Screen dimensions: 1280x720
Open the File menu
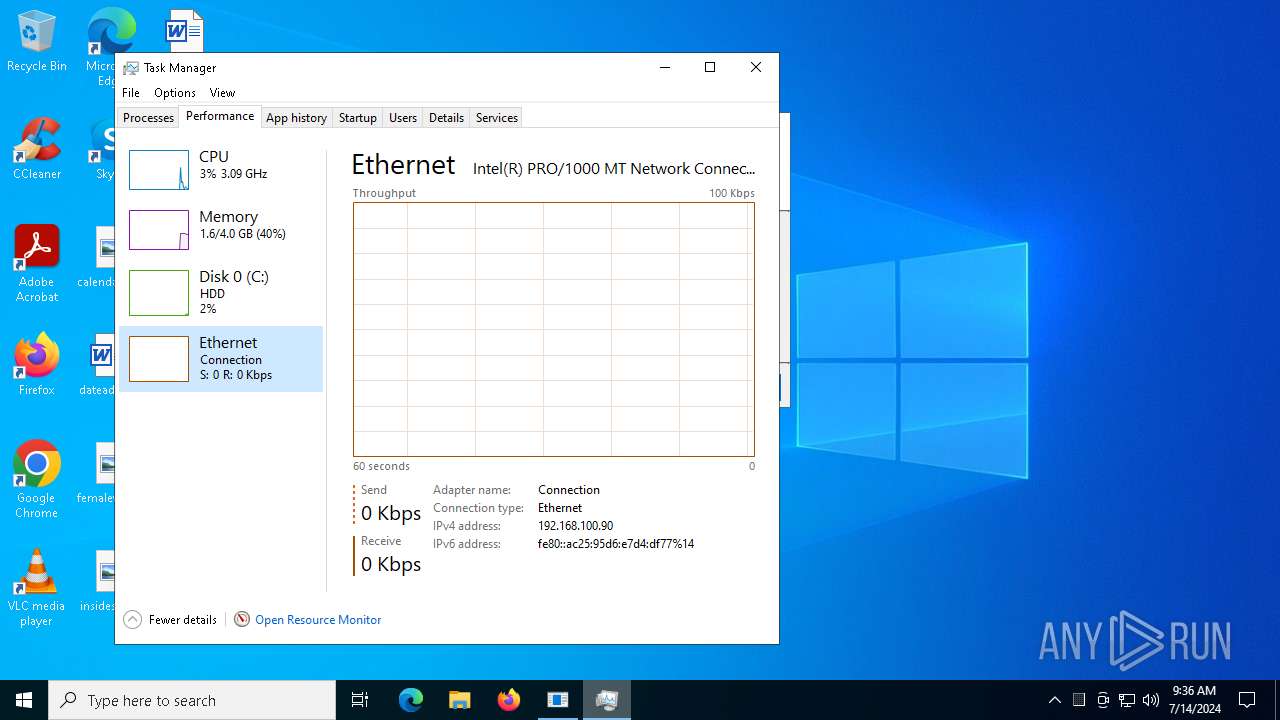click(x=131, y=93)
